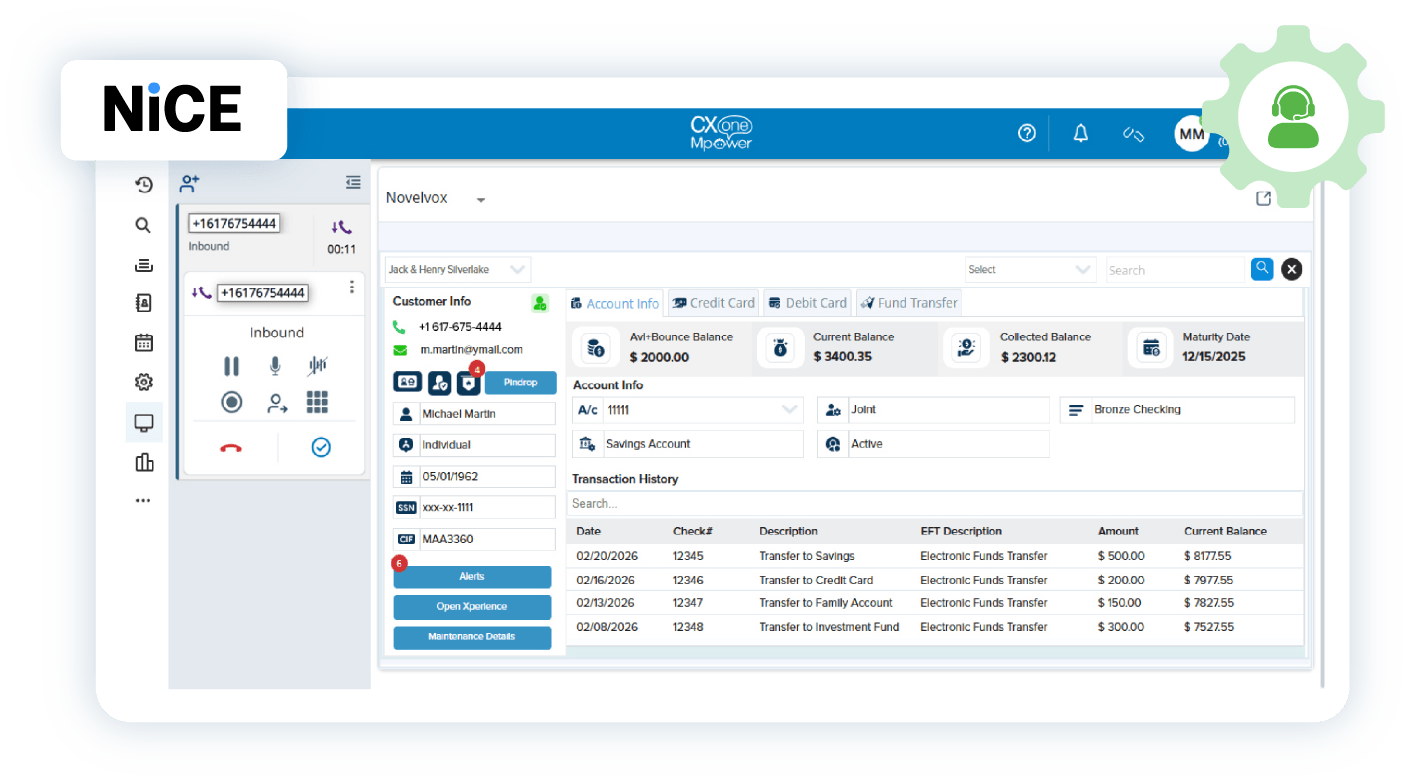The height and width of the screenshot is (783, 1410).
Task: Open the queue list icon in sidebar
Action: 144,265
